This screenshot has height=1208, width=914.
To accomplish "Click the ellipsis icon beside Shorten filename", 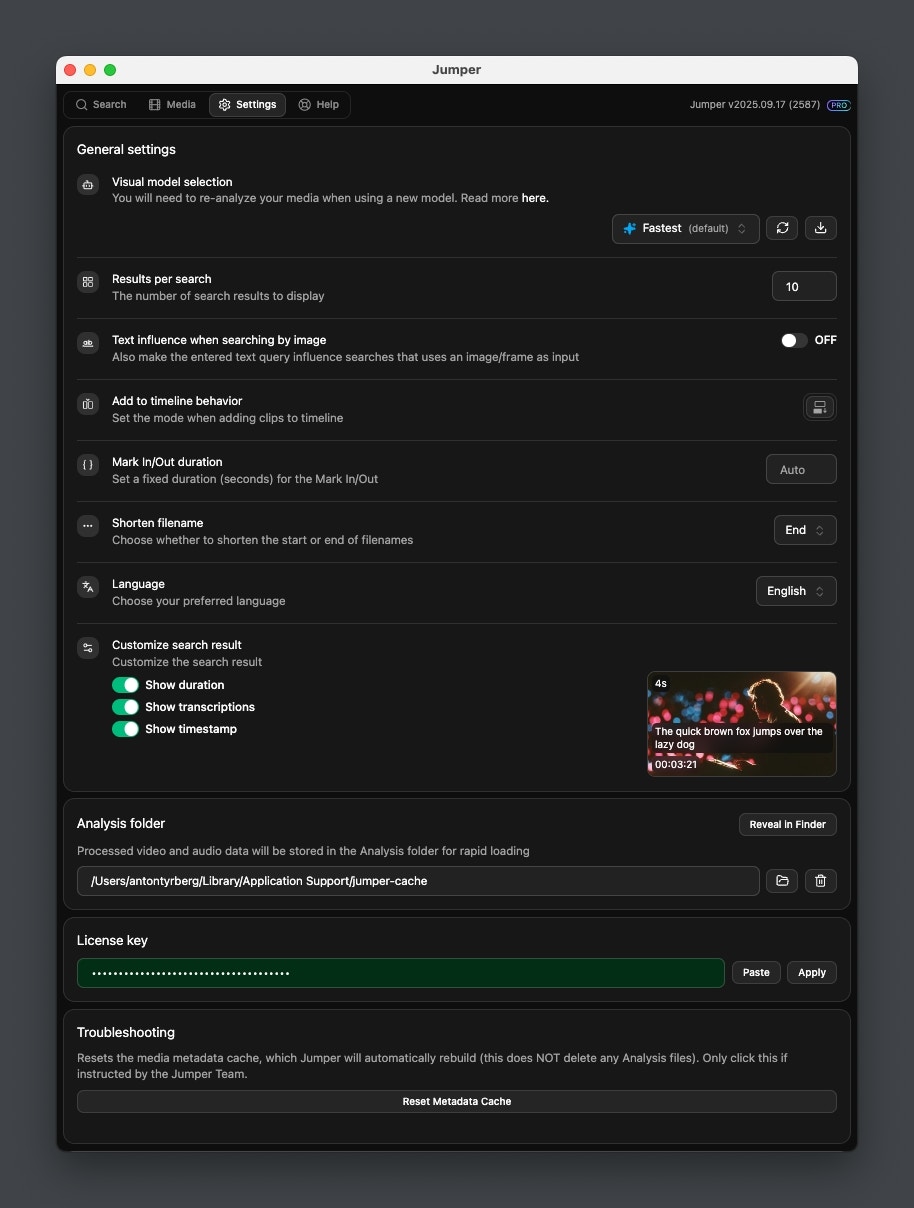I will pyautogui.click(x=88, y=526).
